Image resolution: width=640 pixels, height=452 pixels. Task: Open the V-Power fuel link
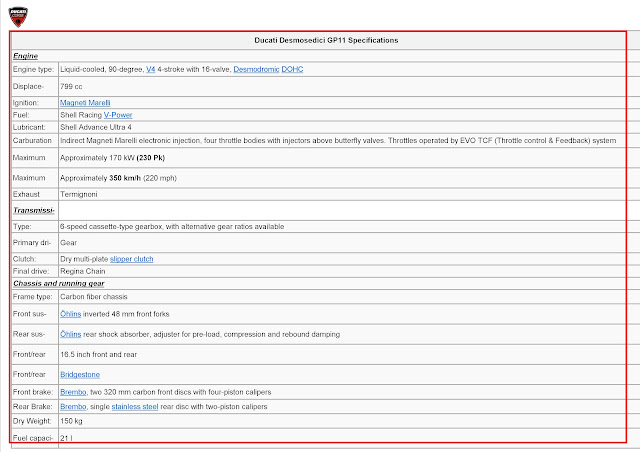[x=118, y=115]
